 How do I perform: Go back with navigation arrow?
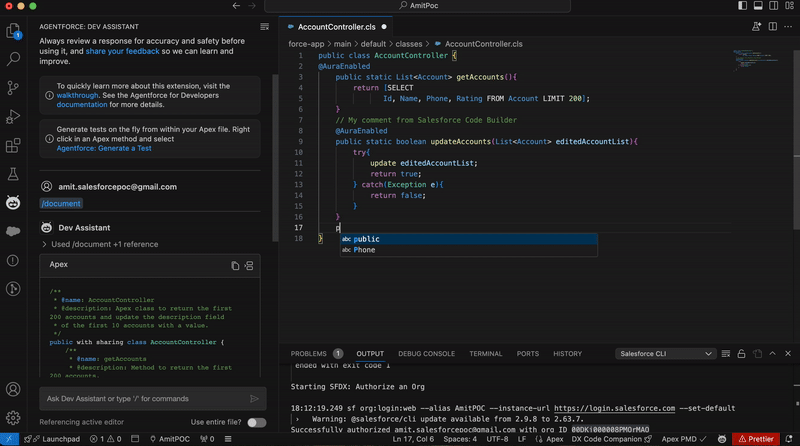coord(236,6)
